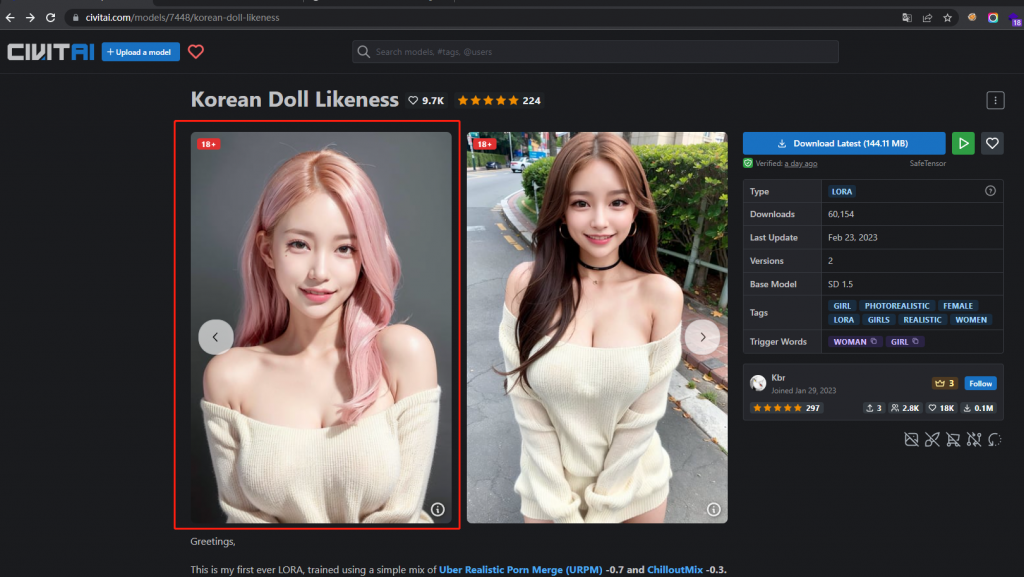
Task: Click the SafeTensor format label
Action: pyautogui.click(x=927, y=163)
